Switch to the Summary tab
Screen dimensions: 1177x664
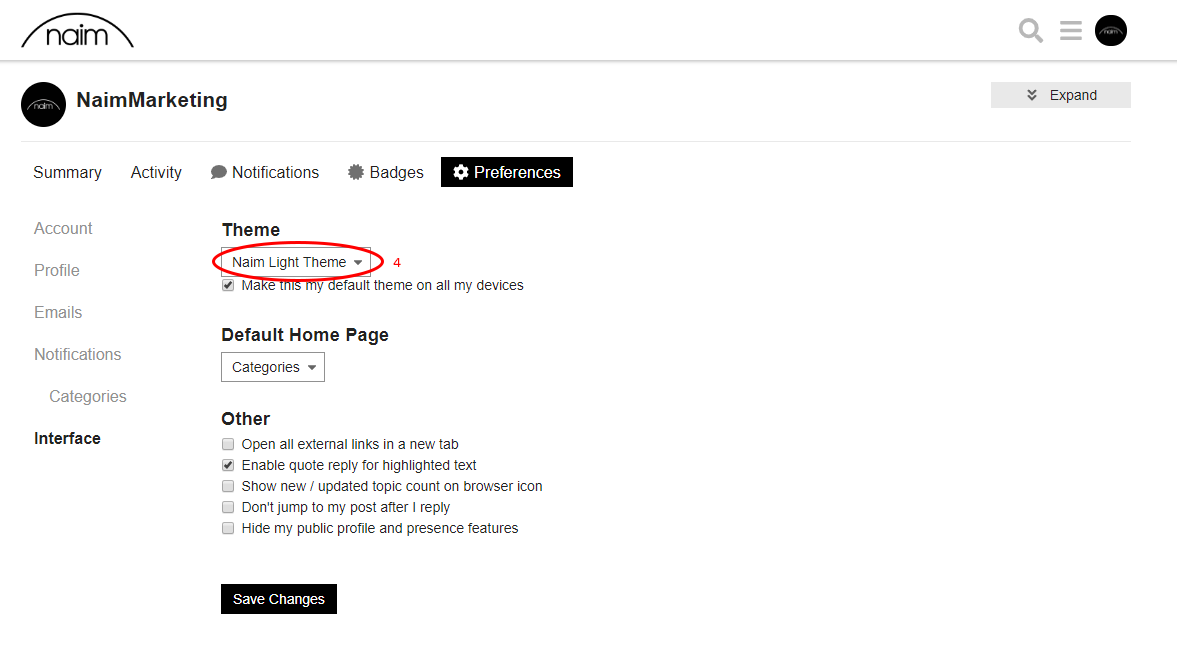point(68,173)
